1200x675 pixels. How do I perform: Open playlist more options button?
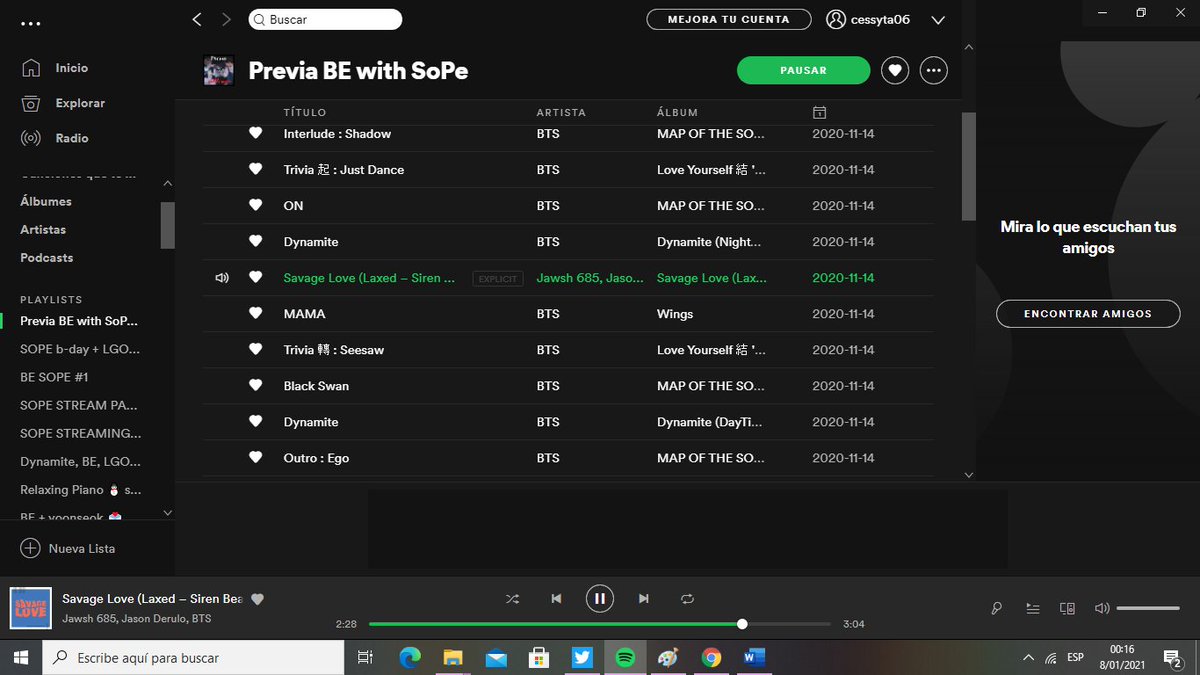934,70
